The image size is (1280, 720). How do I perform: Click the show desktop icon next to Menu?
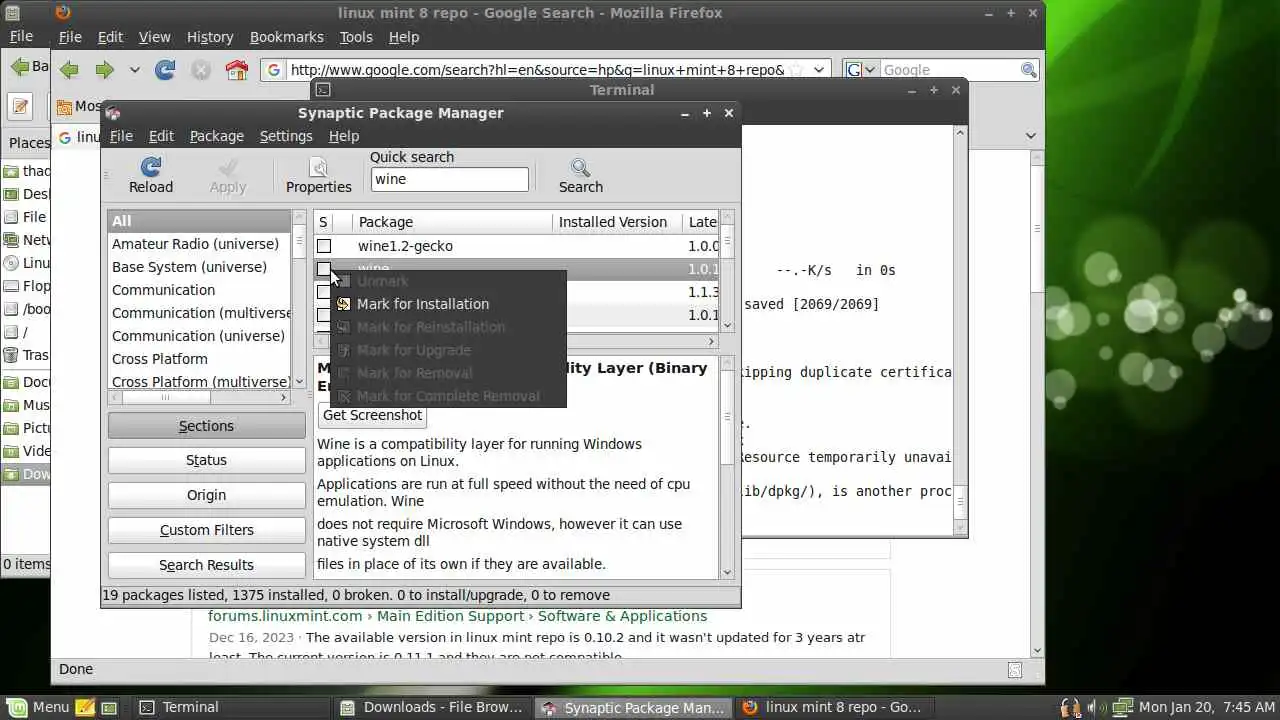point(109,707)
